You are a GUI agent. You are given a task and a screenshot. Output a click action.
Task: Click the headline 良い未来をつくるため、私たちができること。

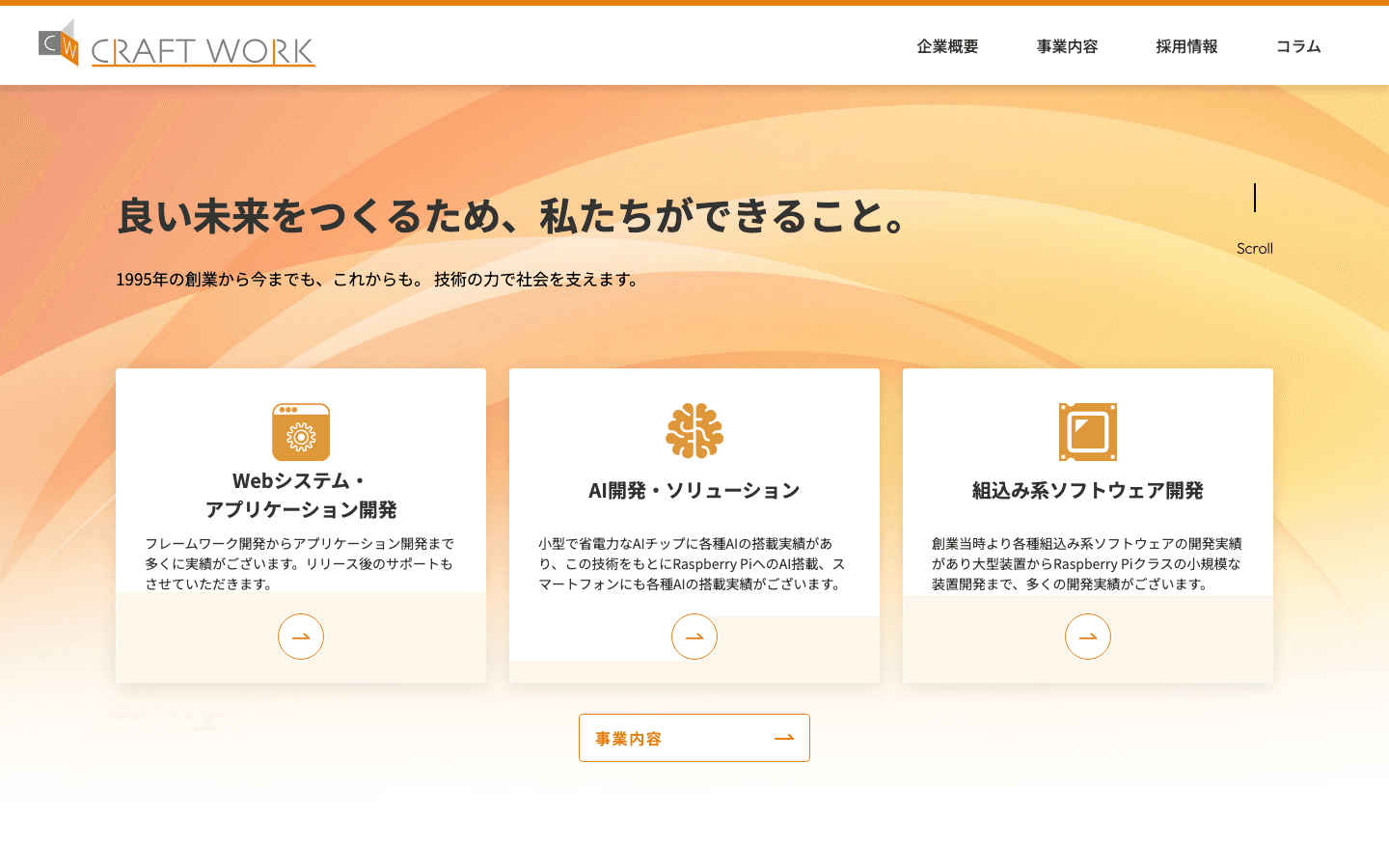click(x=512, y=216)
